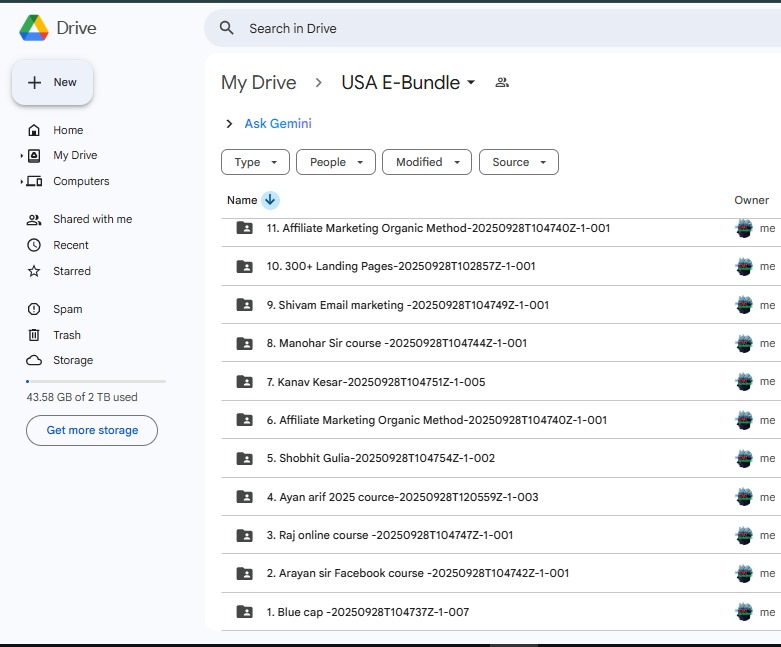781x647 pixels.
Task: Toggle the Name sort direction arrow
Action: (270, 200)
